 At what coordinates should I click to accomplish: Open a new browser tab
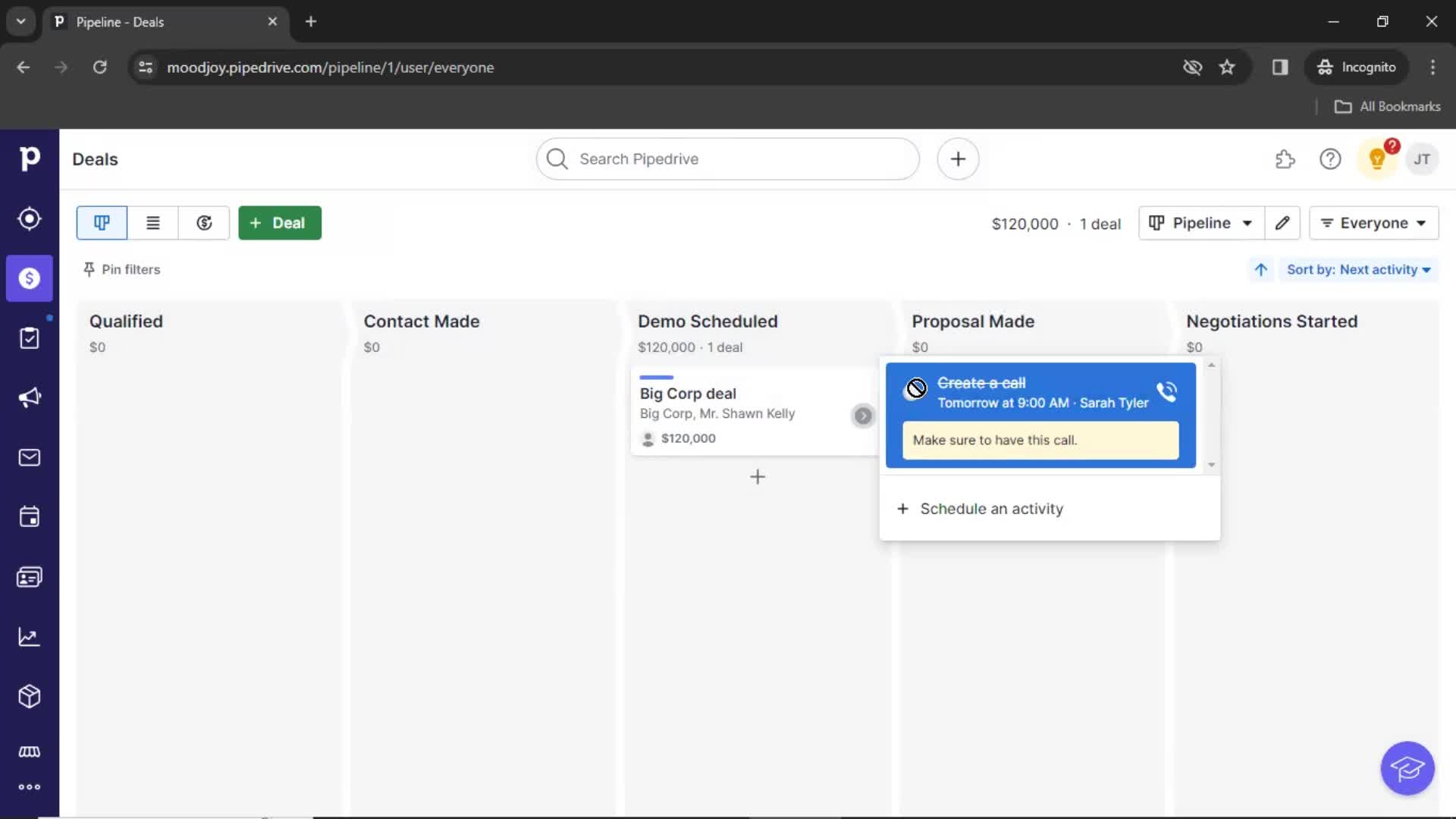click(x=311, y=22)
